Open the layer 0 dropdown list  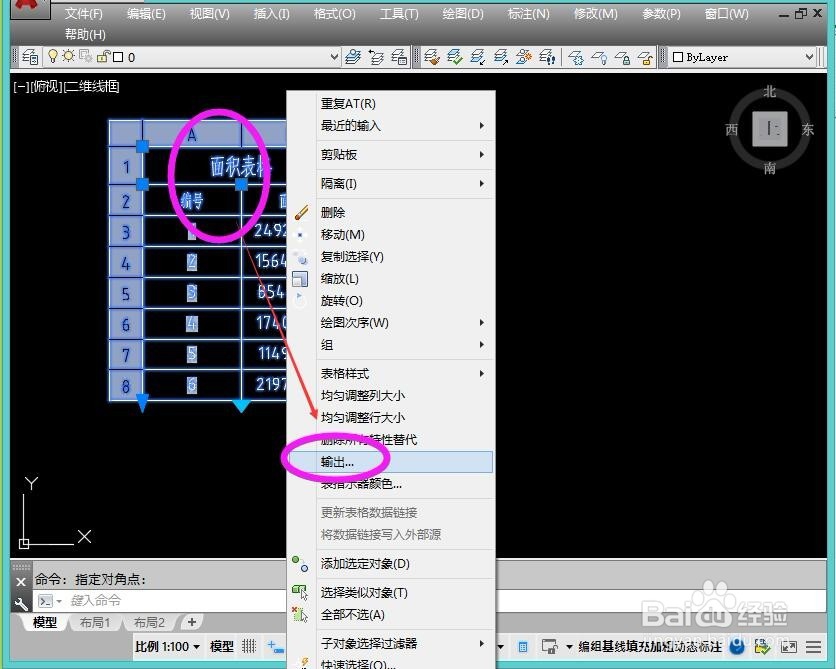[334, 57]
